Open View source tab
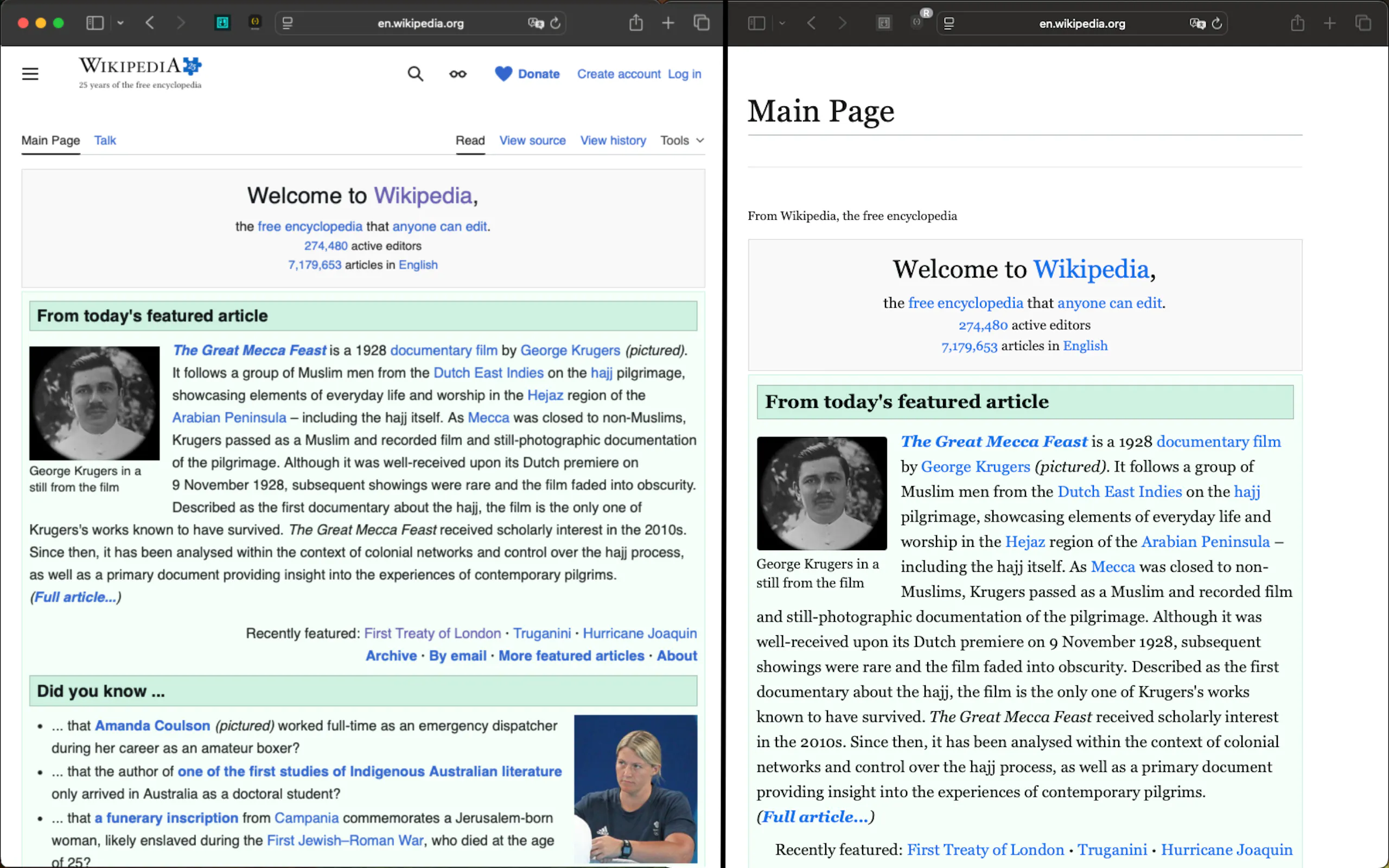This screenshot has height=868, width=1389. click(x=532, y=141)
